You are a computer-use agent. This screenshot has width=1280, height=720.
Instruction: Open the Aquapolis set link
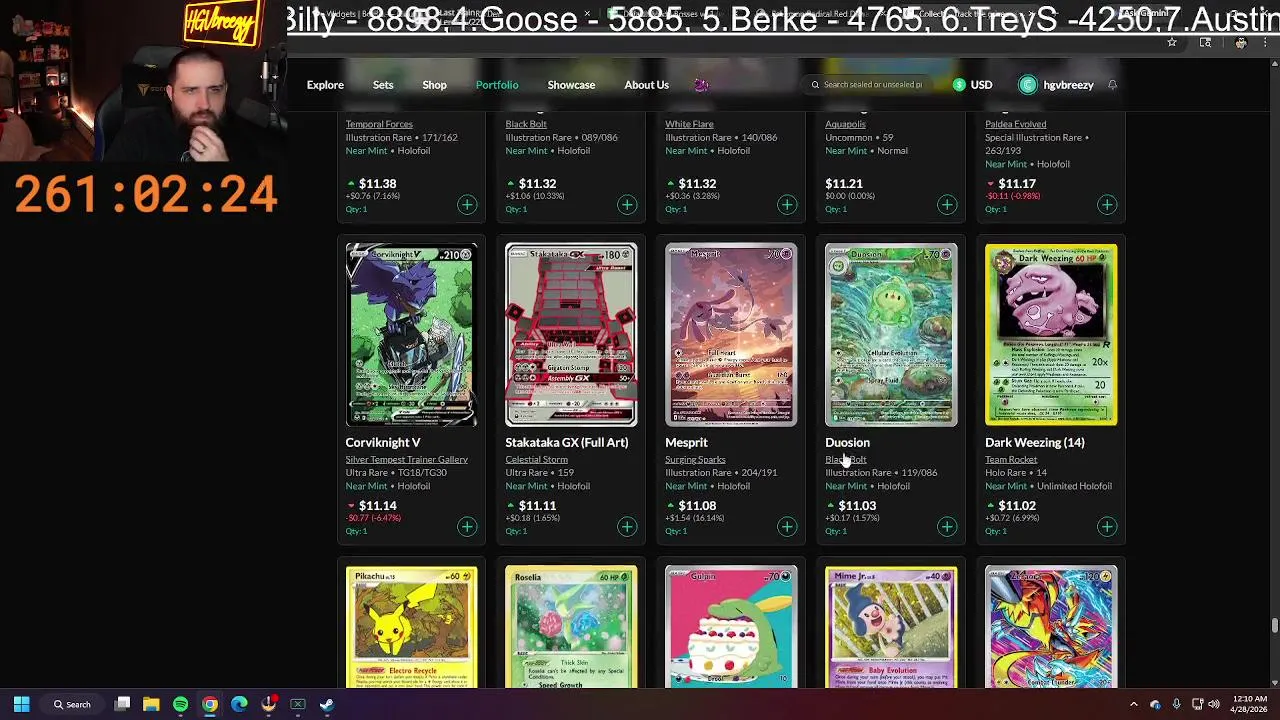click(x=845, y=124)
